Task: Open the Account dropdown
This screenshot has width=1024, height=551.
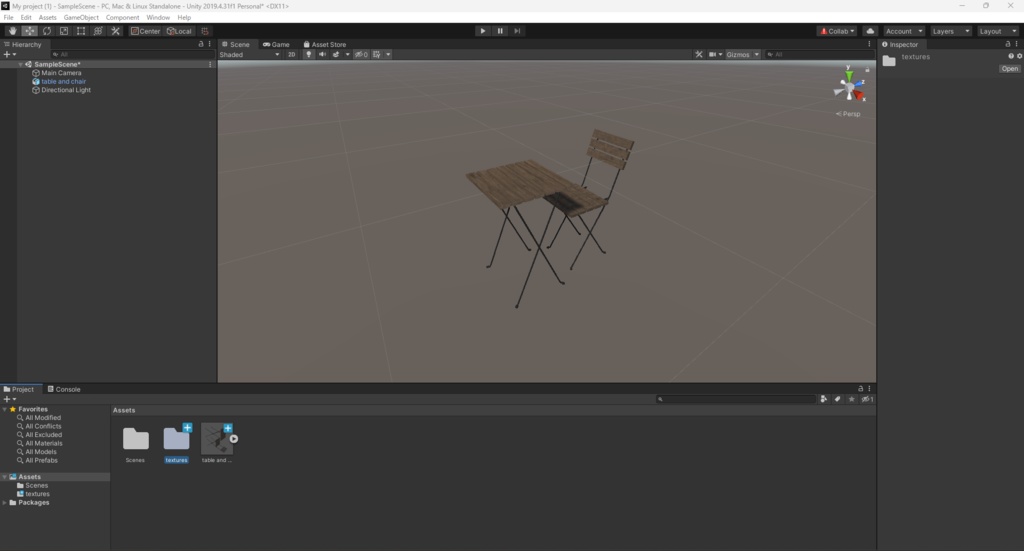Action: tap(904, 31)
